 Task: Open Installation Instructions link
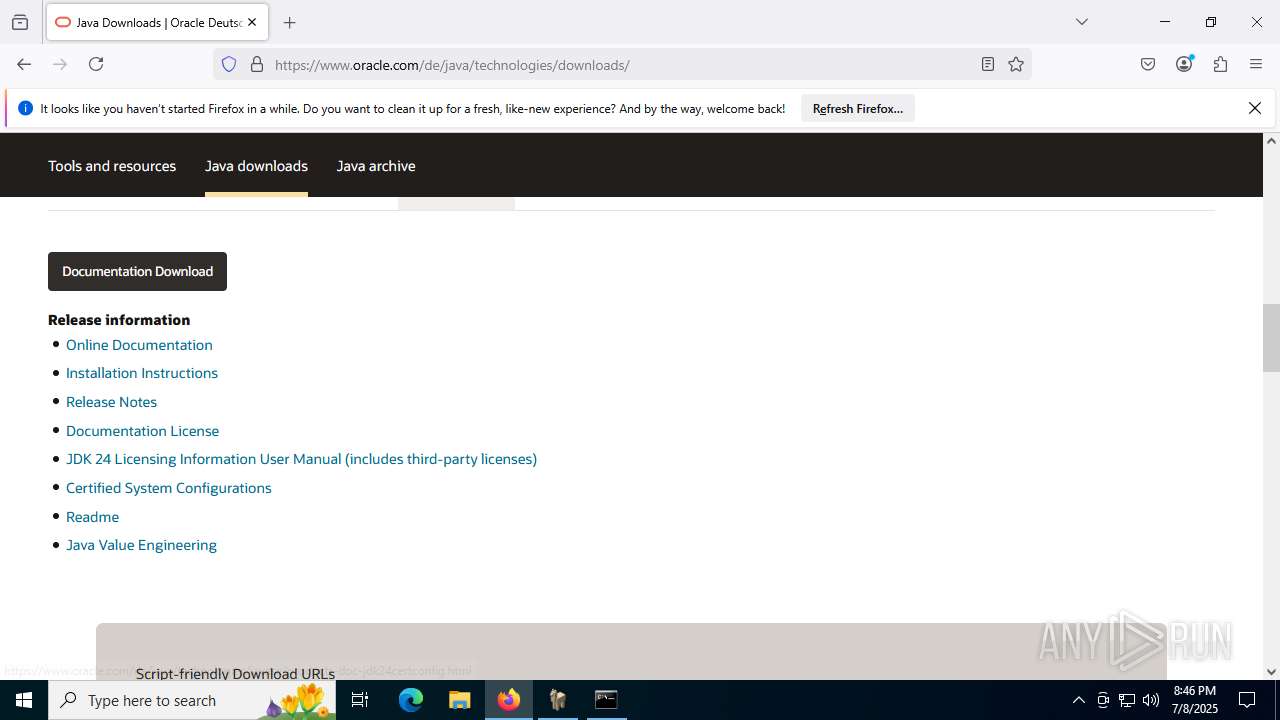142,373
